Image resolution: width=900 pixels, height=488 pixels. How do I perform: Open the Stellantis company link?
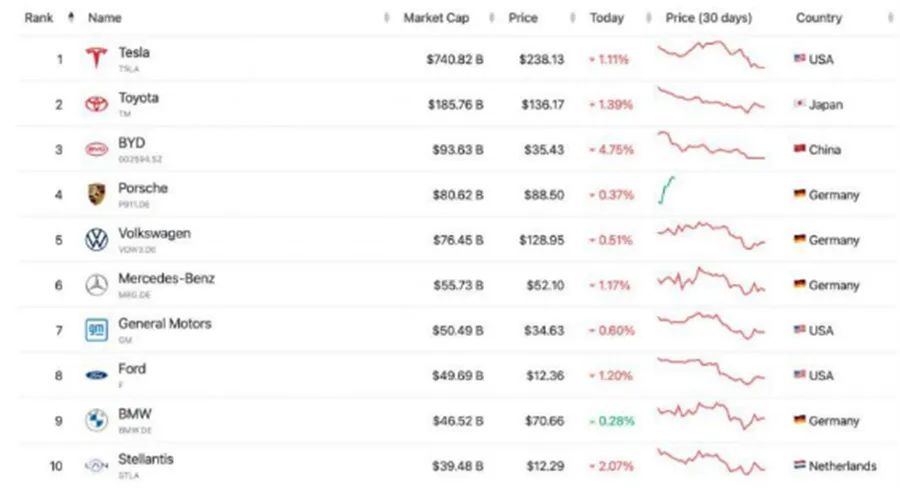point(144,459)
